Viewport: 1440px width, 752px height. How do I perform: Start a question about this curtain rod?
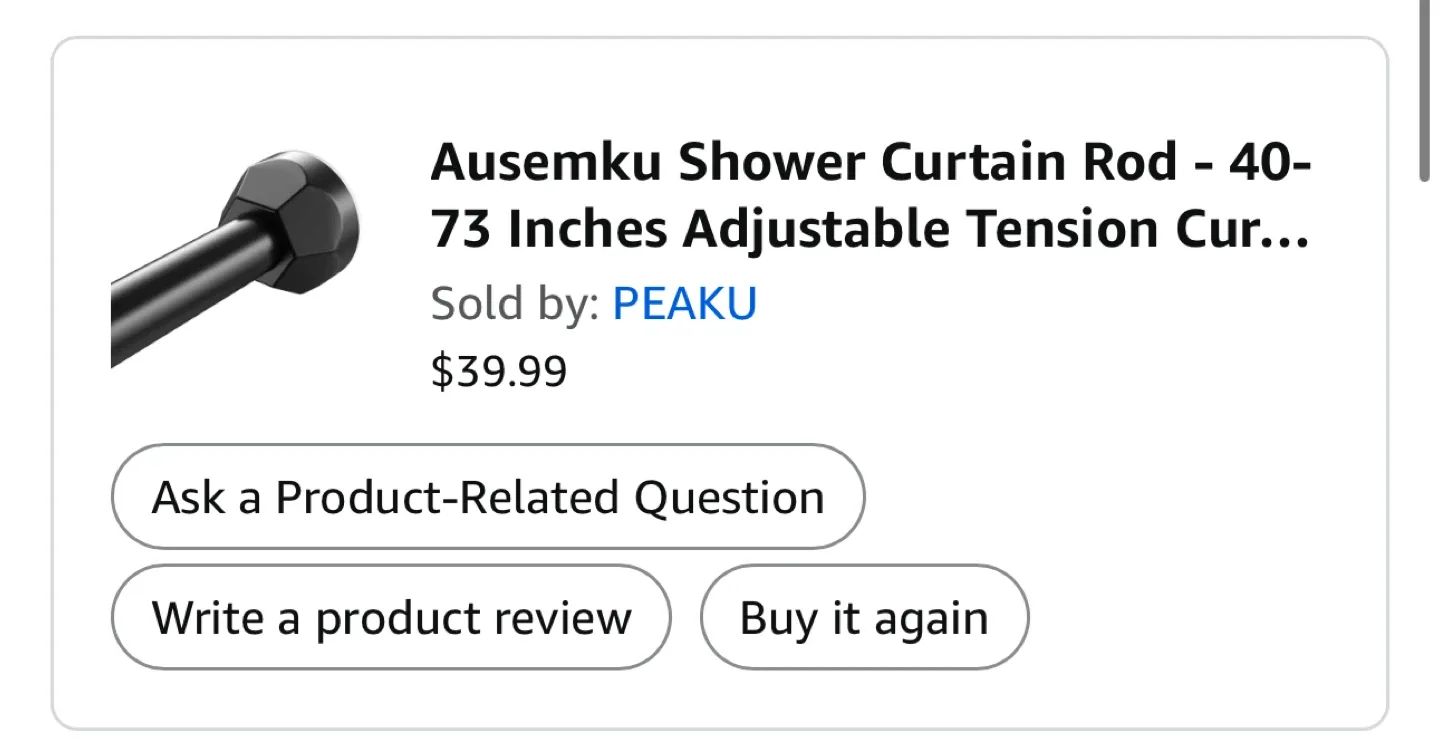click(x=488, y=496)
